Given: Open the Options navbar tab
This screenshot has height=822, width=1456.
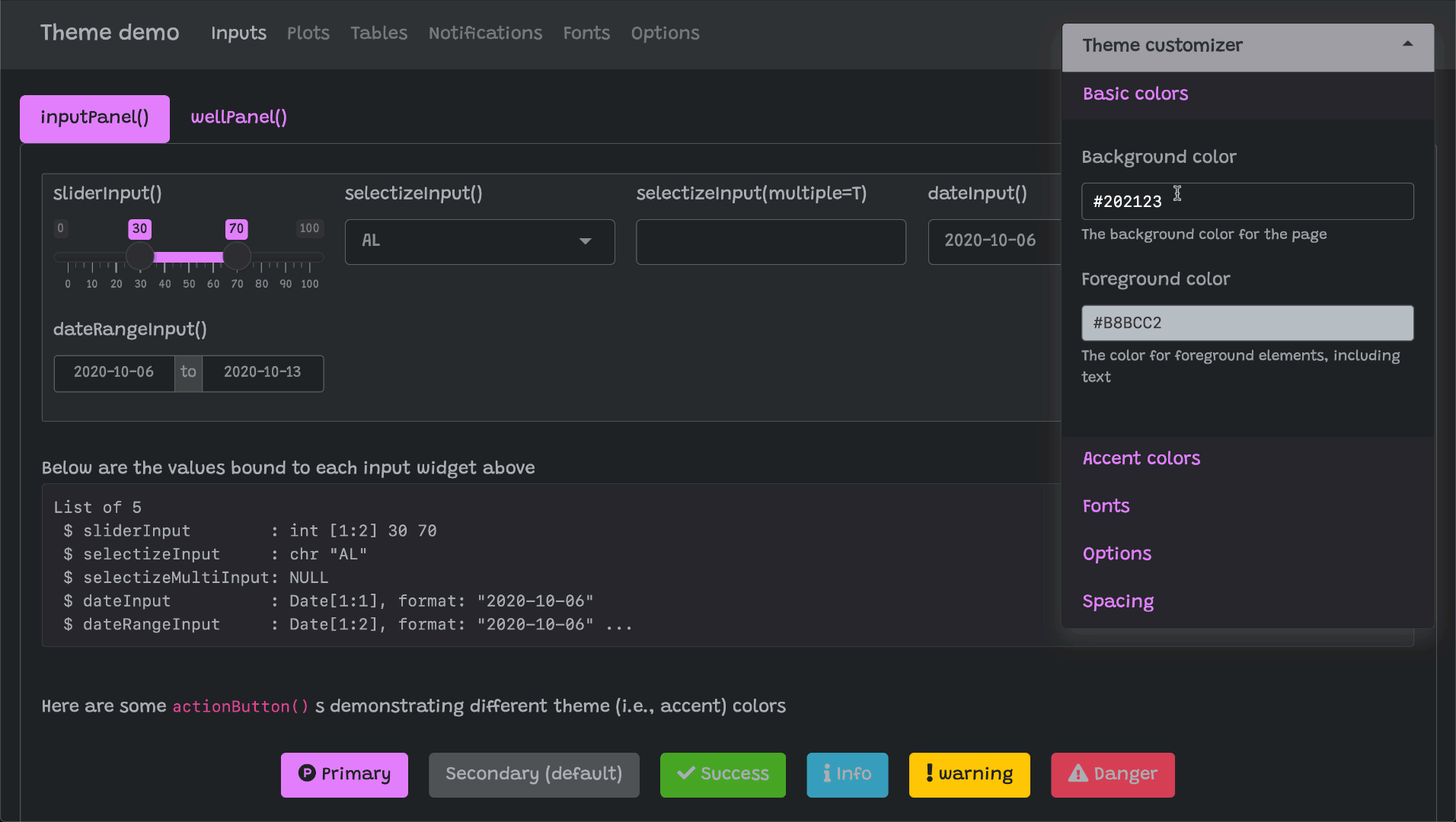Looking at the screenshot, I should point(665,33).
